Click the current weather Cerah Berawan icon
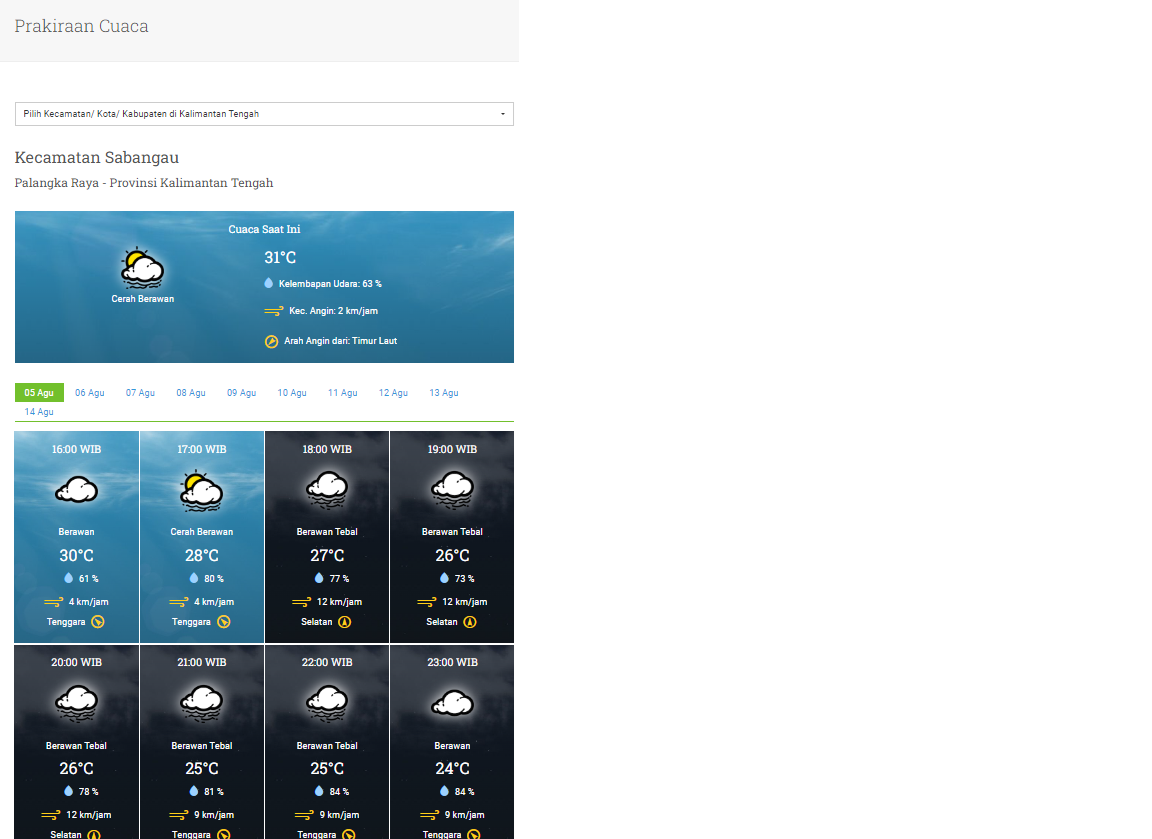 tap(142, 267)
